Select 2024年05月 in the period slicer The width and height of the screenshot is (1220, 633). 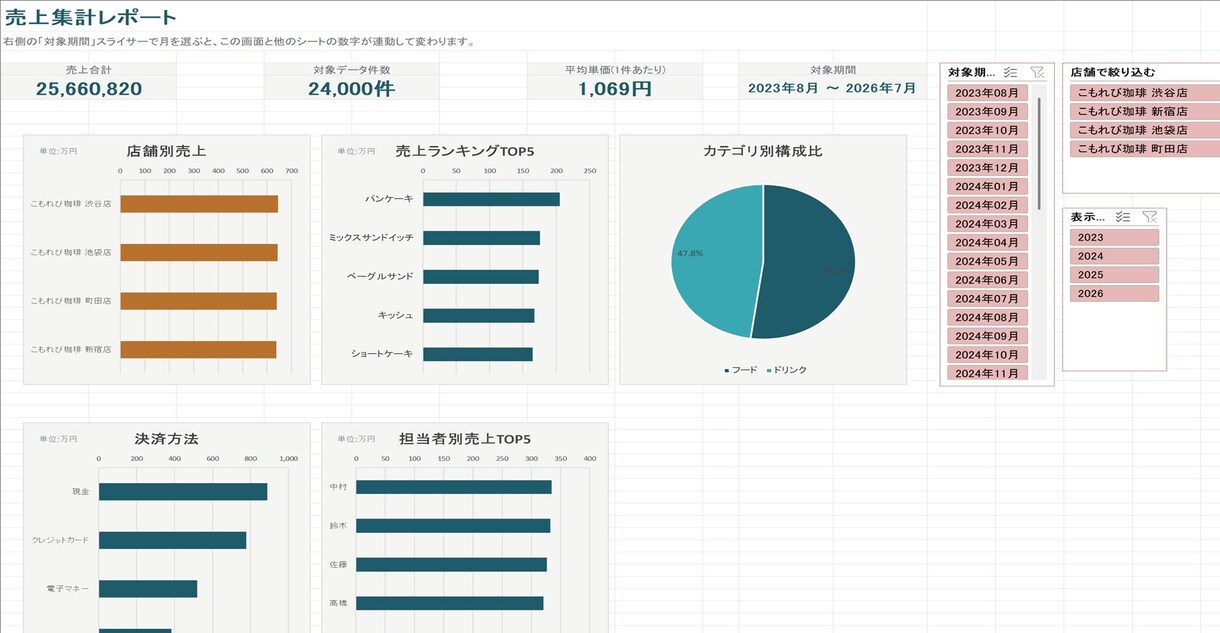(x=987, y=261)
